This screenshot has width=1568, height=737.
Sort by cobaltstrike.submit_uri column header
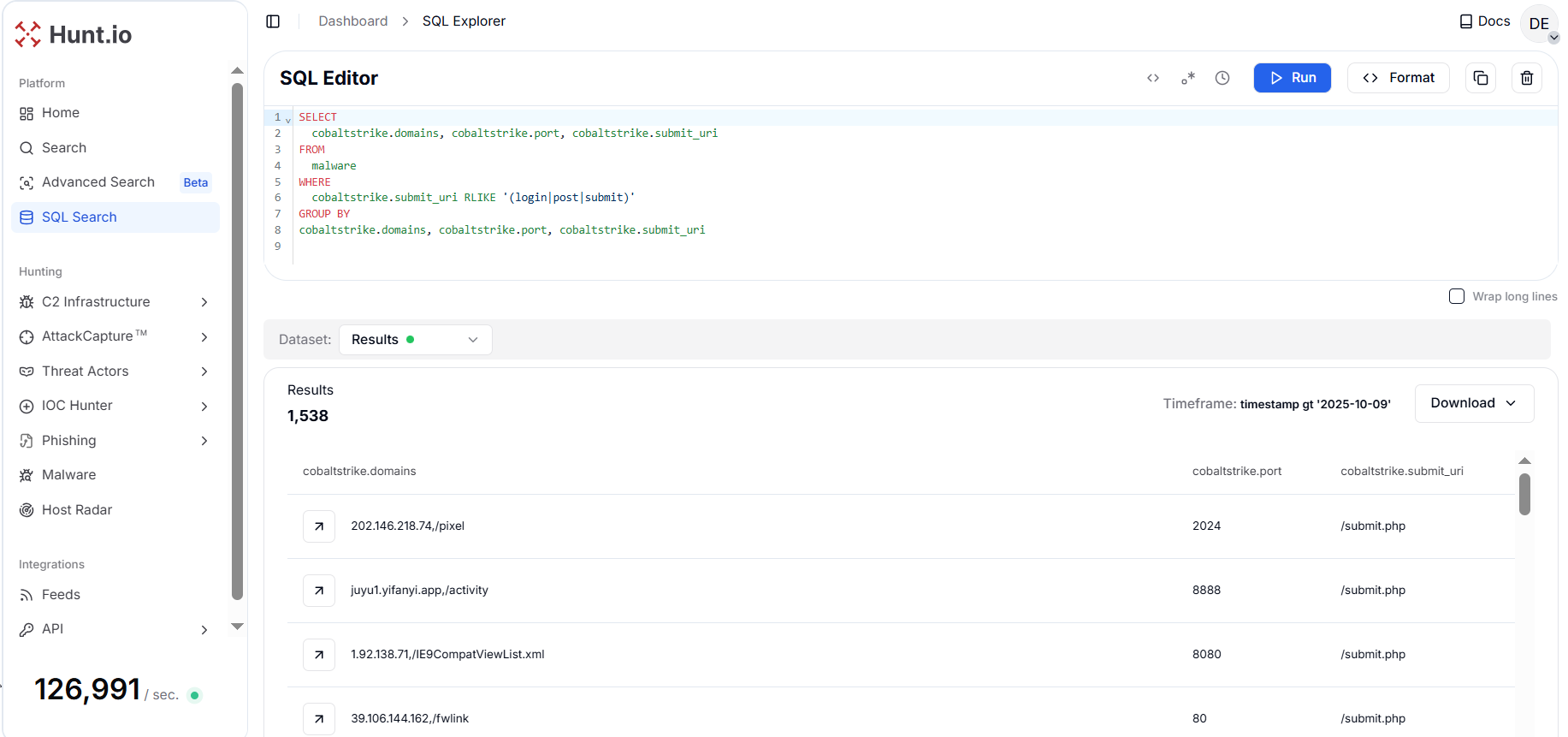(x=1402, y=472)
